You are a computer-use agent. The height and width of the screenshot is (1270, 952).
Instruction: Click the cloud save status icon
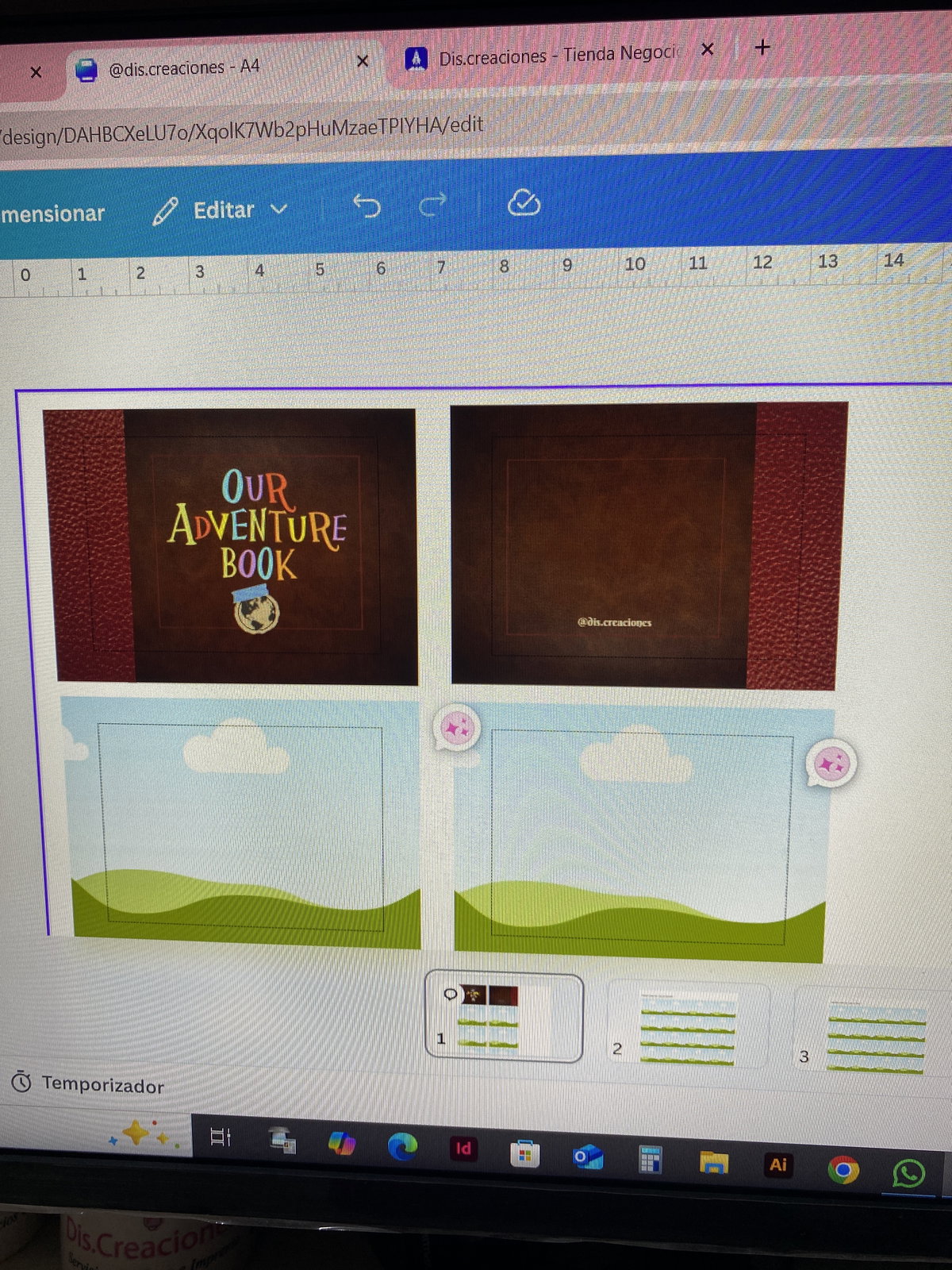pyautogui.click(x=524, y=203)
